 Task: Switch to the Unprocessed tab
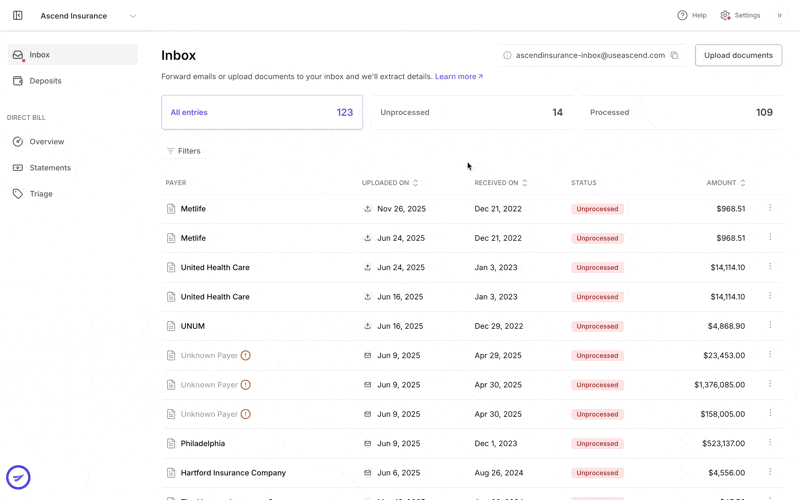471,112
